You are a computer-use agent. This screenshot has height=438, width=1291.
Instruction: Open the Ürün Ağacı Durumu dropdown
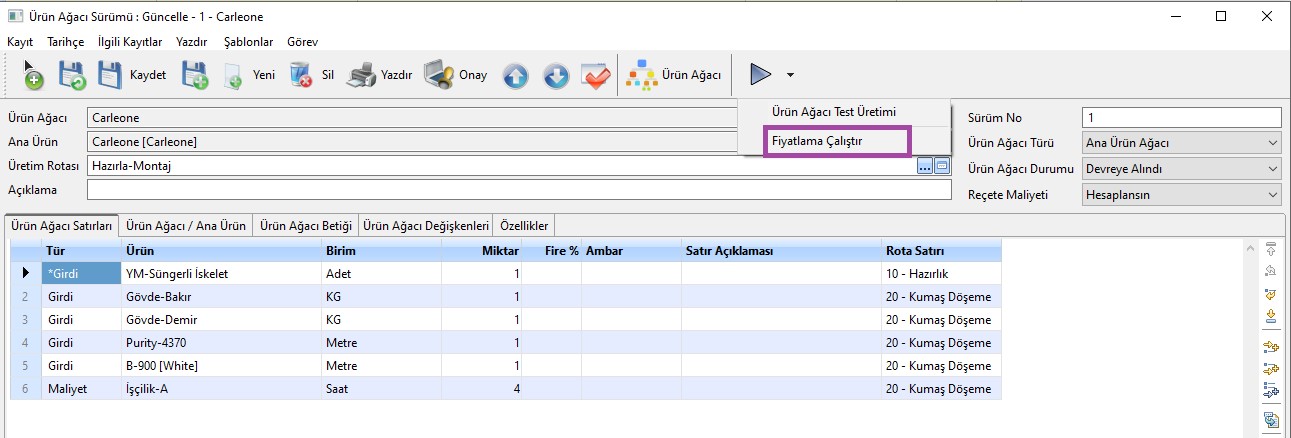[1181, 169]
